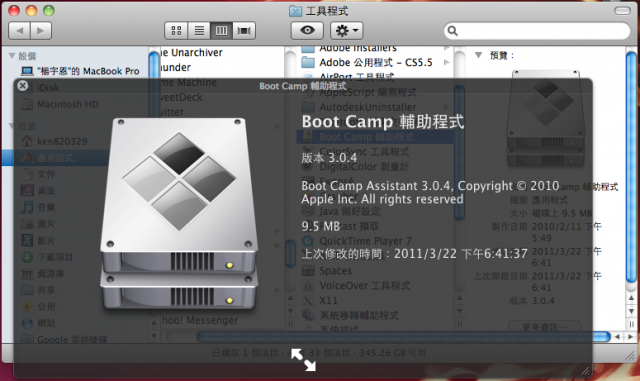Collapse the 設備 sidebar section
Viewport: 640px width, 381px height.
pyautogui.click(x=12, y=56)
